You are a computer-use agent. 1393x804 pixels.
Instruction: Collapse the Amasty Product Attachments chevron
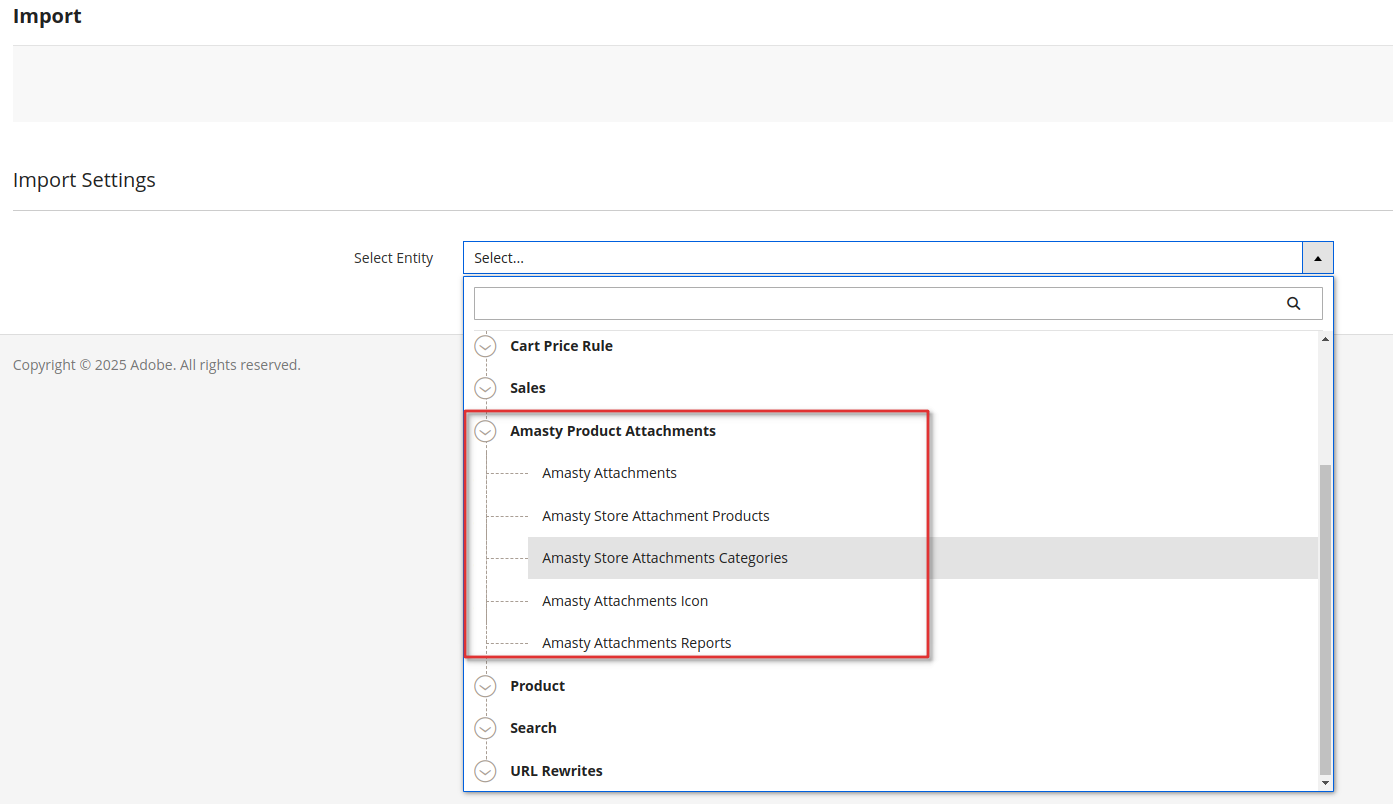(486, 431)
